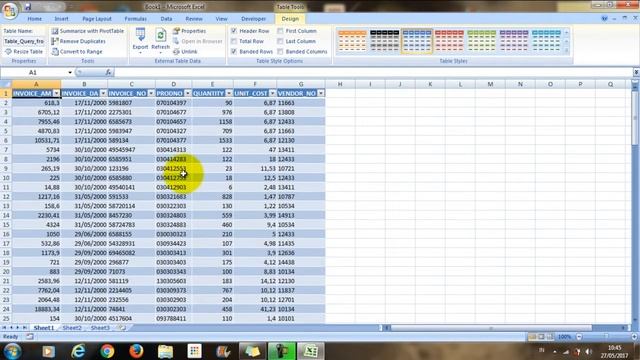Click the horizontal scrollbar thumb
The width and height of the screenshot is (640, 360).
[x=491, y=328]
